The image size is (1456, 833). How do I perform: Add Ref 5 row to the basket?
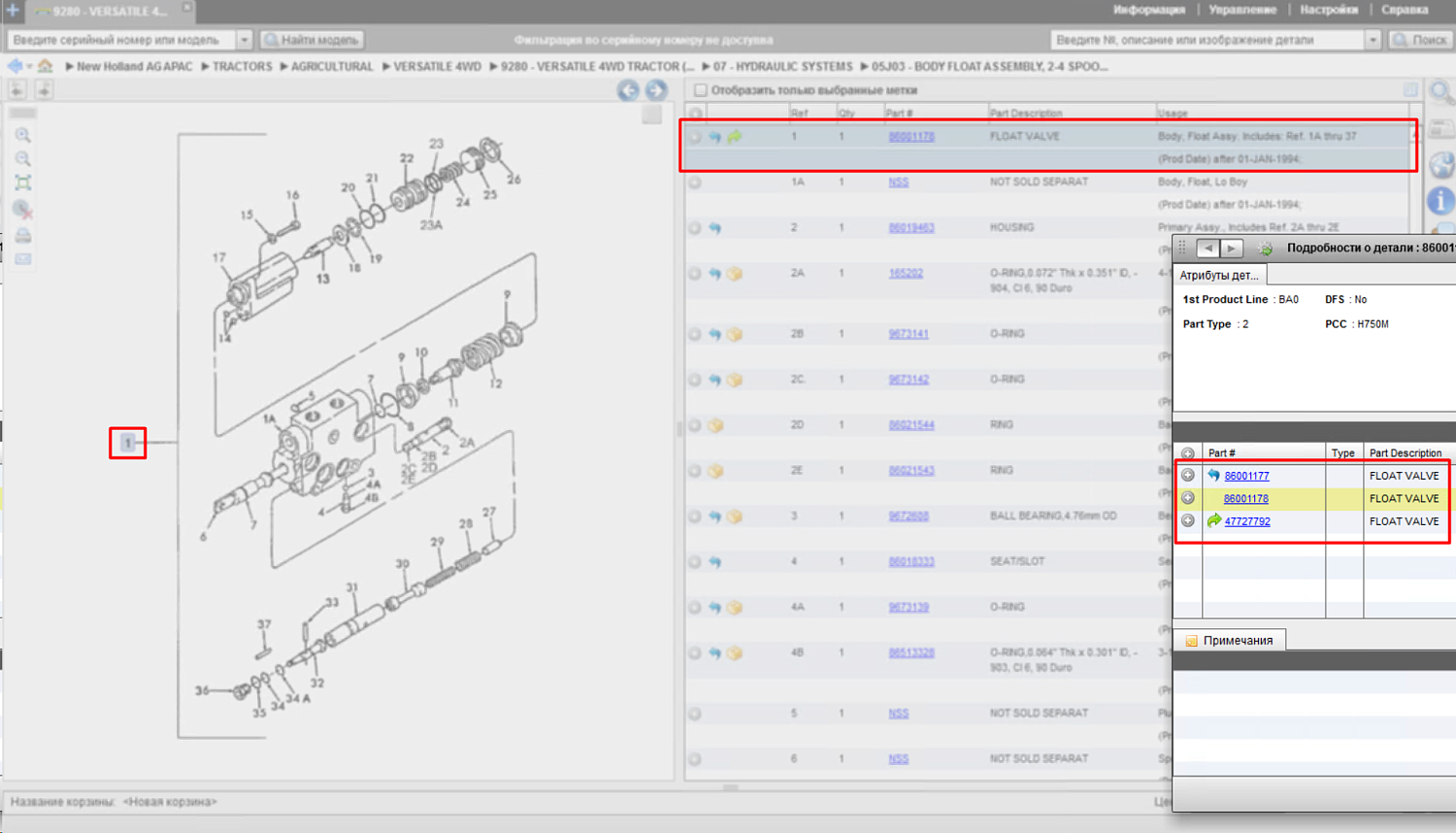click(x=695, y=714)
